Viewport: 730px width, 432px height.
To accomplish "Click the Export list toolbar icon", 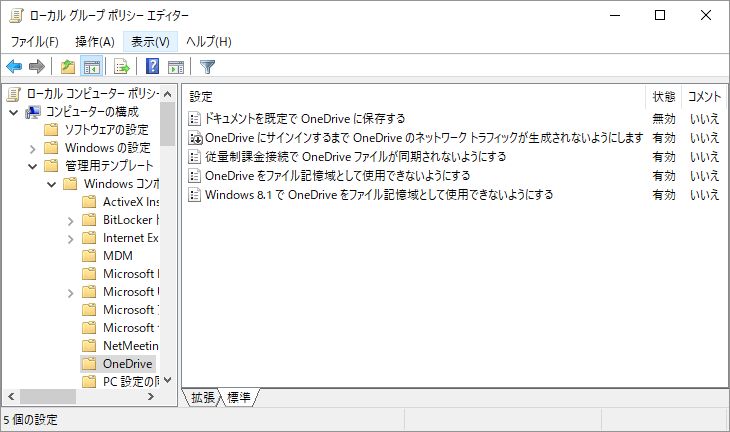I will tap(122, 67).
